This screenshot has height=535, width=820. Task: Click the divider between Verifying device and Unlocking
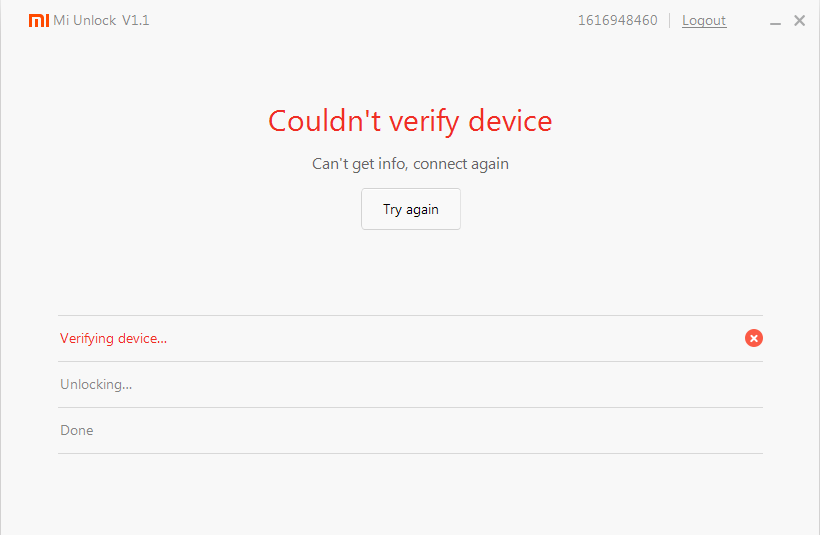[410, 361]
